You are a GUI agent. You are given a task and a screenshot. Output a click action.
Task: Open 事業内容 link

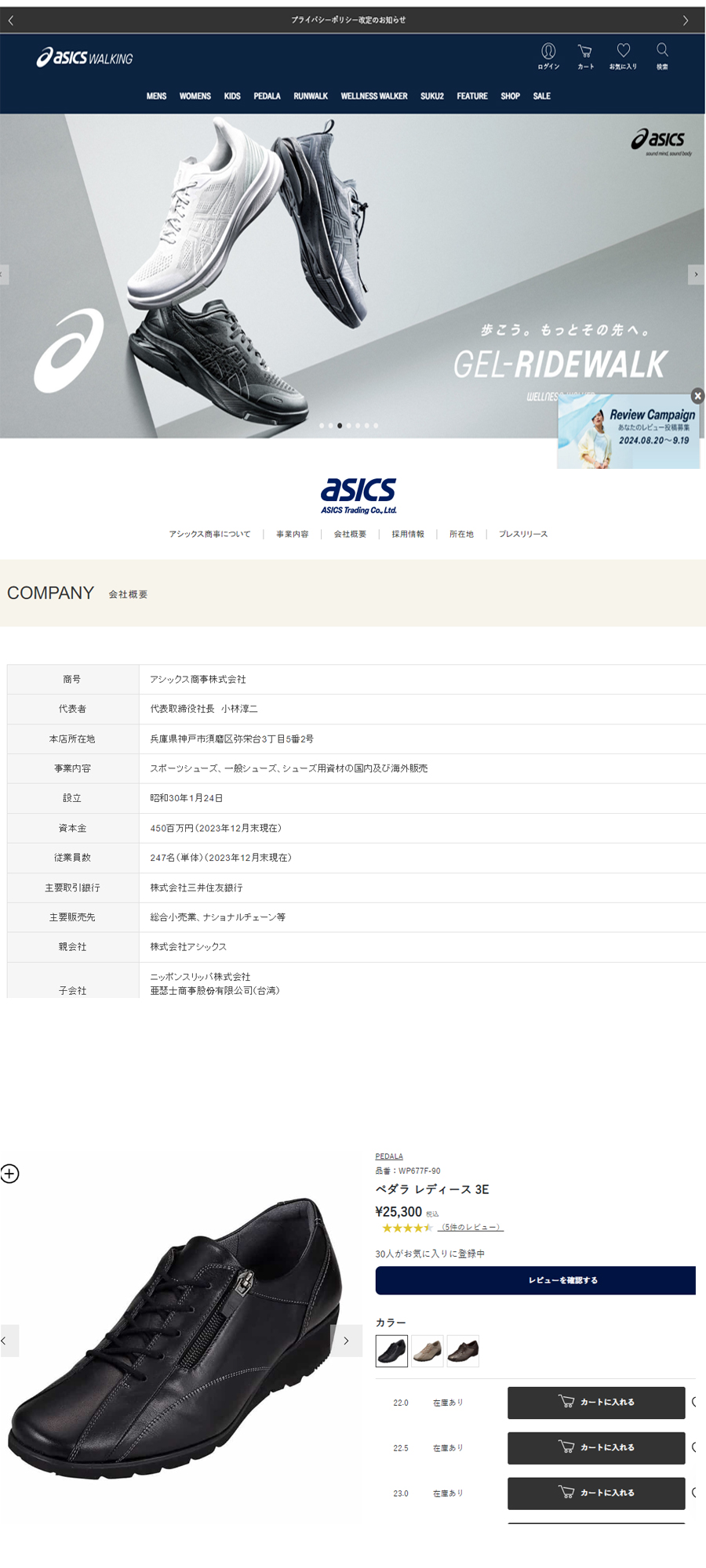coord(293,535)
